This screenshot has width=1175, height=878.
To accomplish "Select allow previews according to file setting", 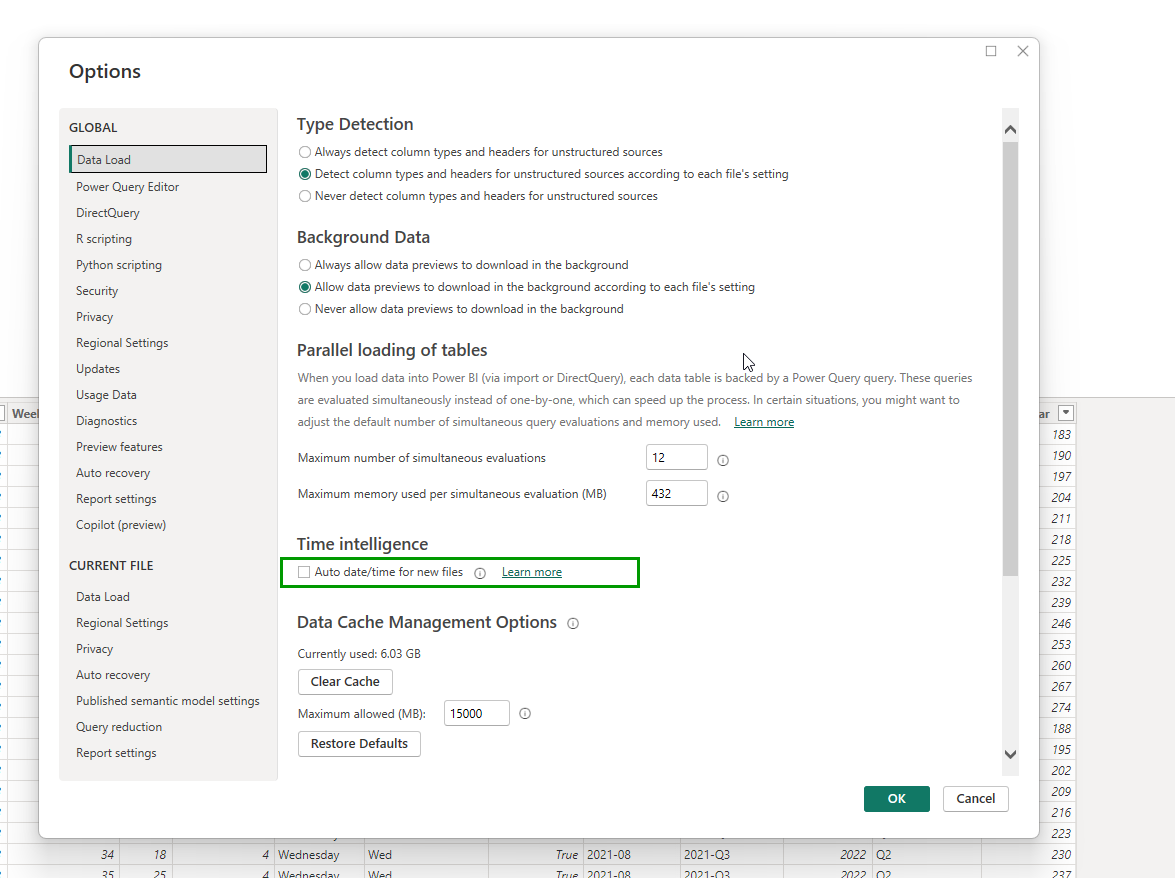I will click(x=304, y=287).
